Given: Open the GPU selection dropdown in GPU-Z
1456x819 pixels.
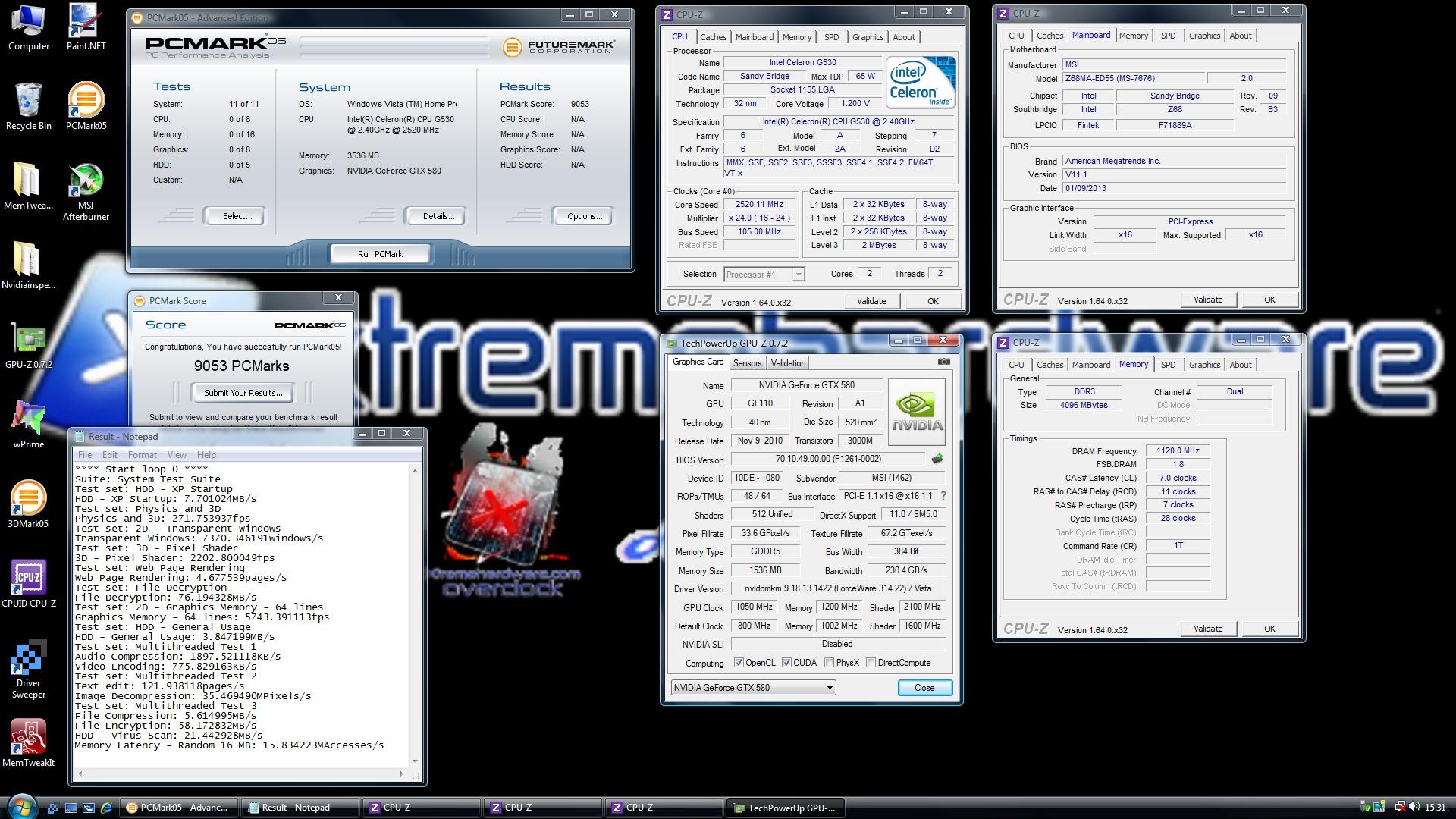Looking at the screenshot, I should coord(753,688).
